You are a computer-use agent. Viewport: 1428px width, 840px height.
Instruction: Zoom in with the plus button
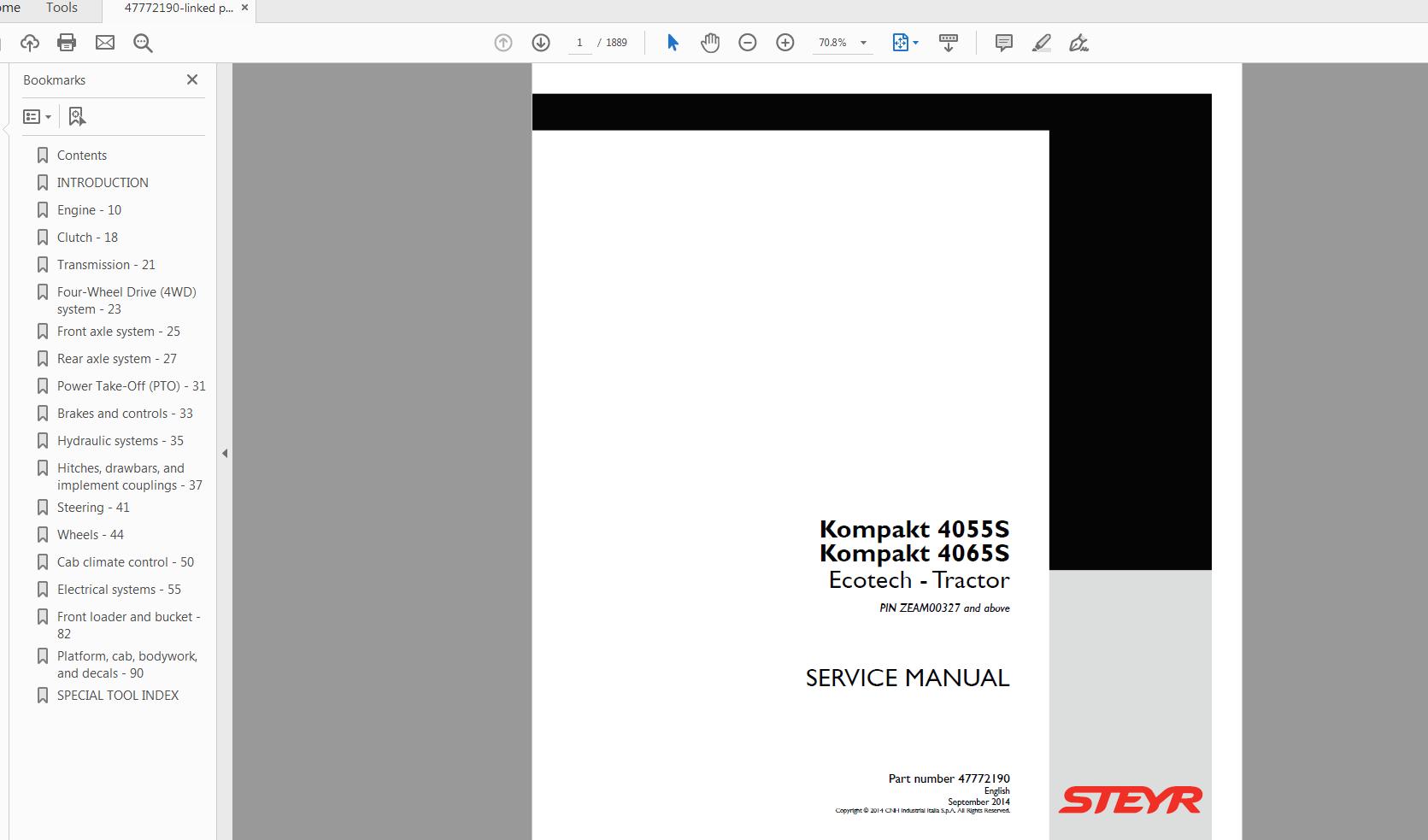coord(785,43)
